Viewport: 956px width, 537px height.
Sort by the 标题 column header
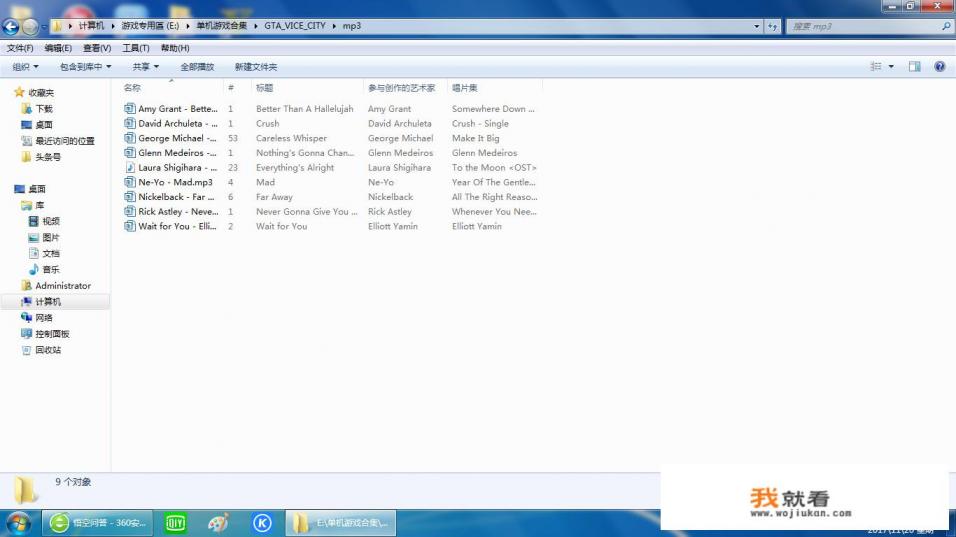tap(265, 88)
